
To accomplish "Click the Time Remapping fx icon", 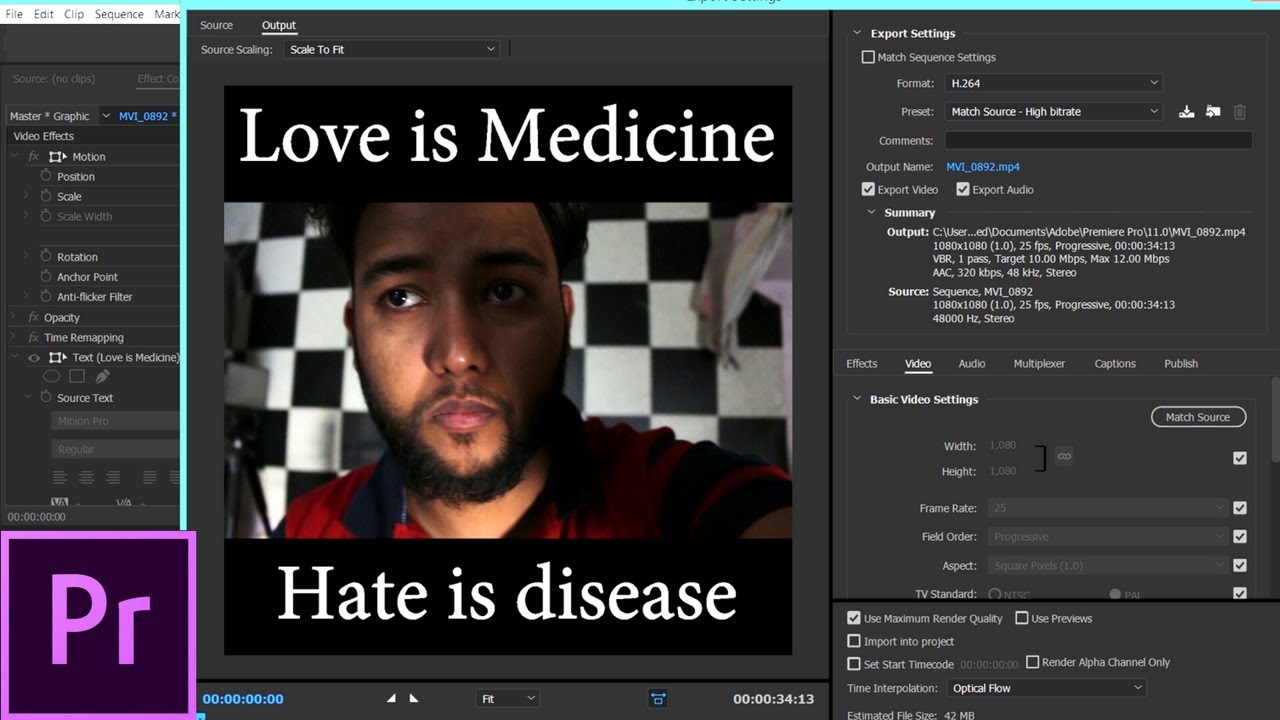I will point(33,337).
